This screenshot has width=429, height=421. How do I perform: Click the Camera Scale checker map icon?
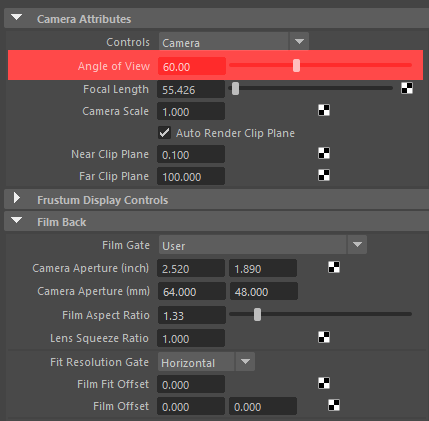[x=324, y=110]
